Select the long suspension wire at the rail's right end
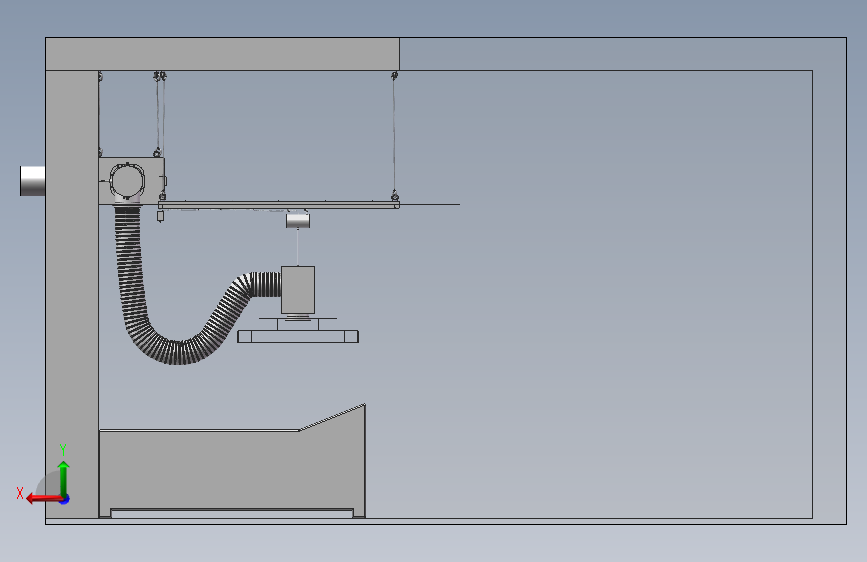The image size is (867, 562). pyautogui.click(x=394, y=136)
